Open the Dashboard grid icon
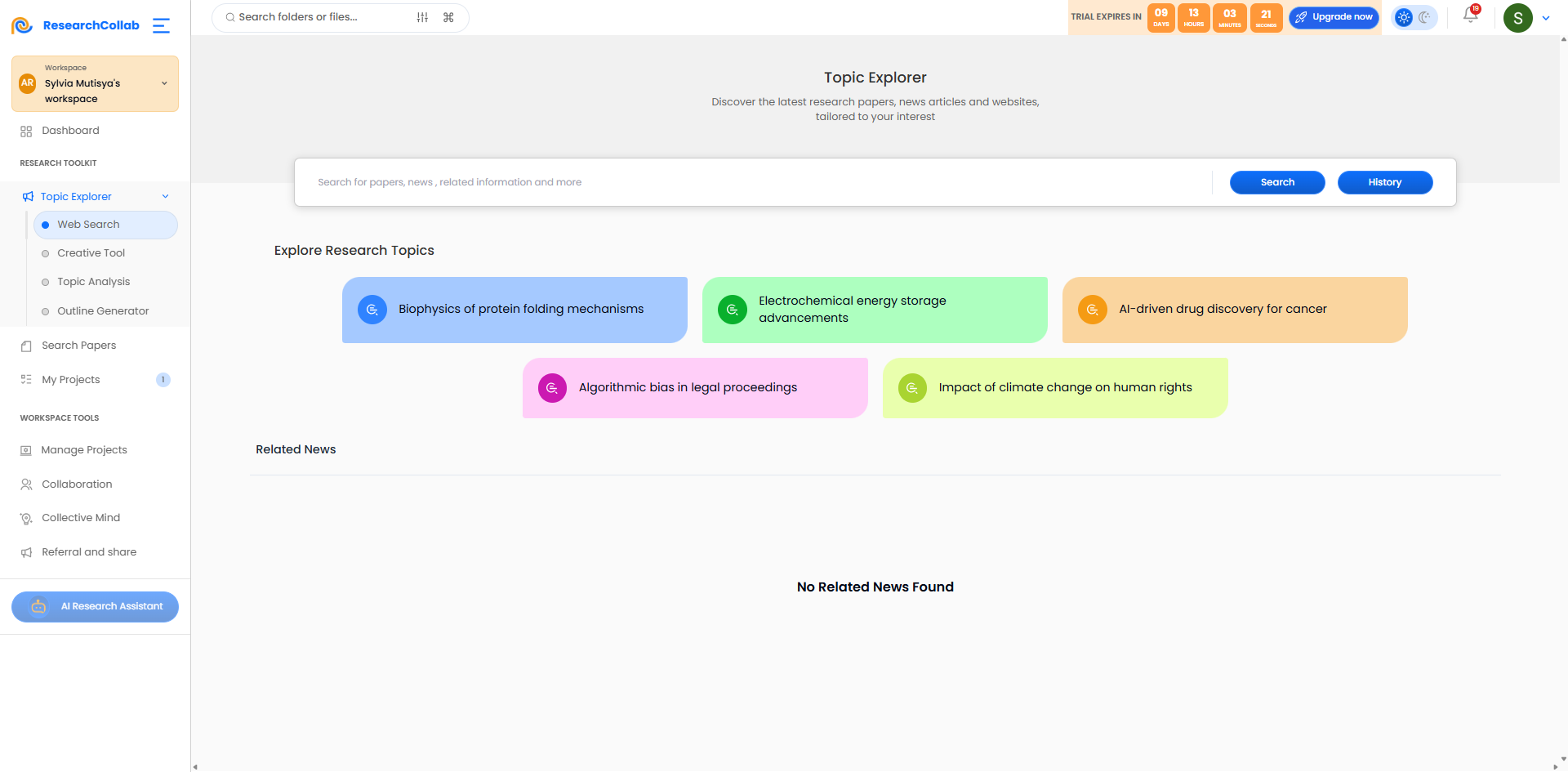The image size is (1568, 772). (x=26, y=131)
